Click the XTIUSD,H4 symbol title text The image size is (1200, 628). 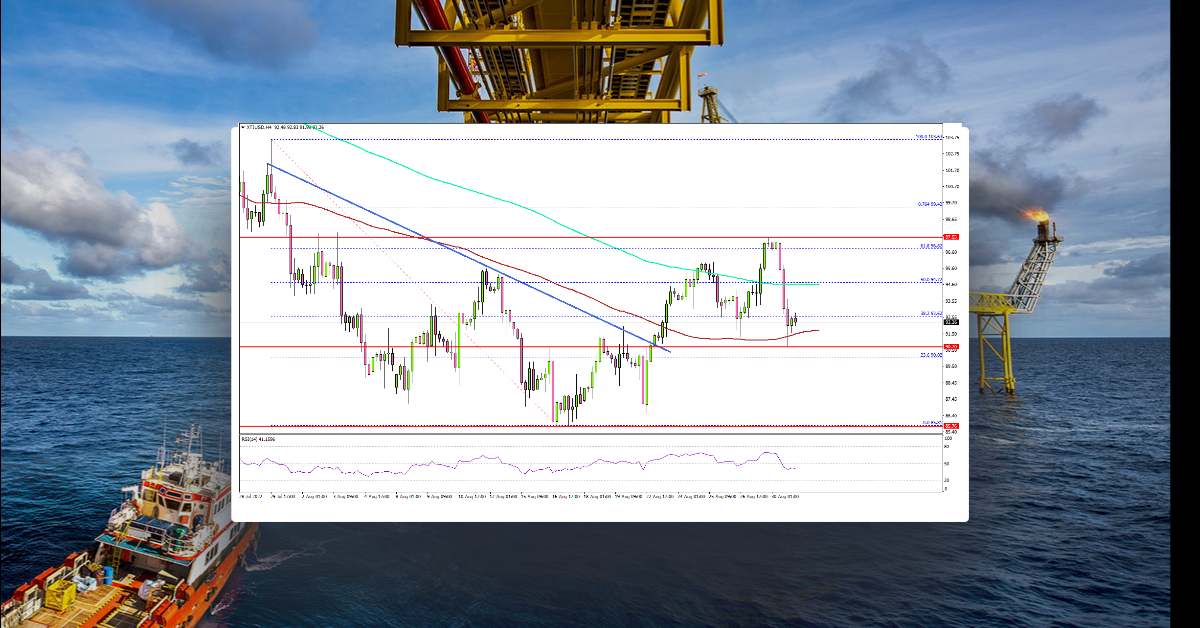click(x=261, y=127)
